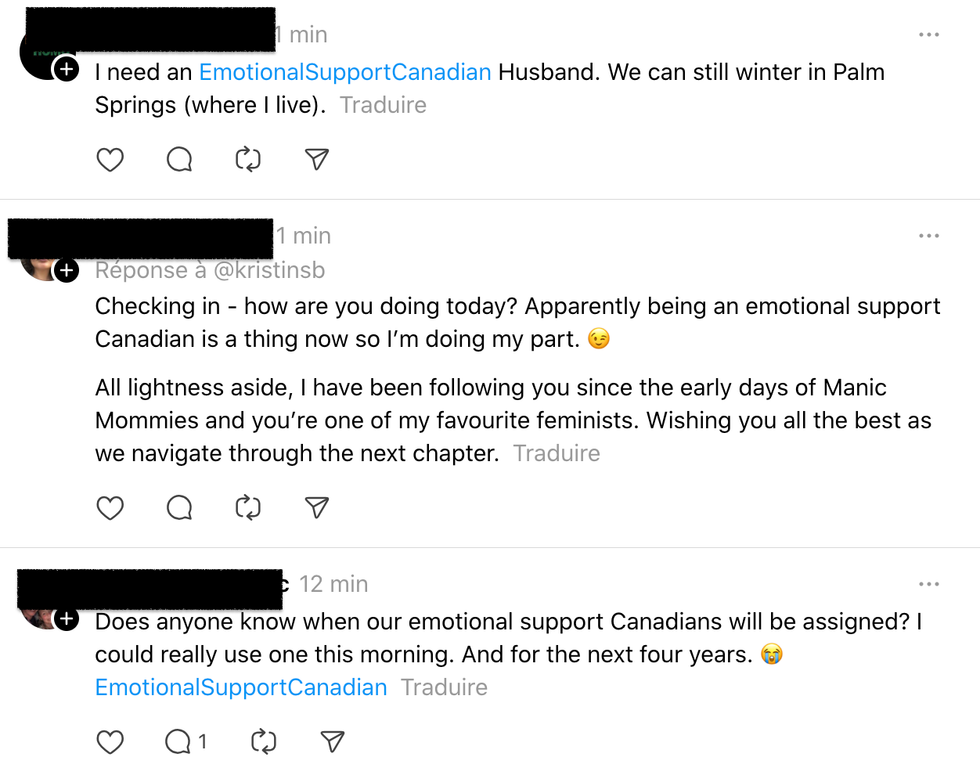
Task: Translate the Manic Mommies post with Traduire
Action: point(556,453)
